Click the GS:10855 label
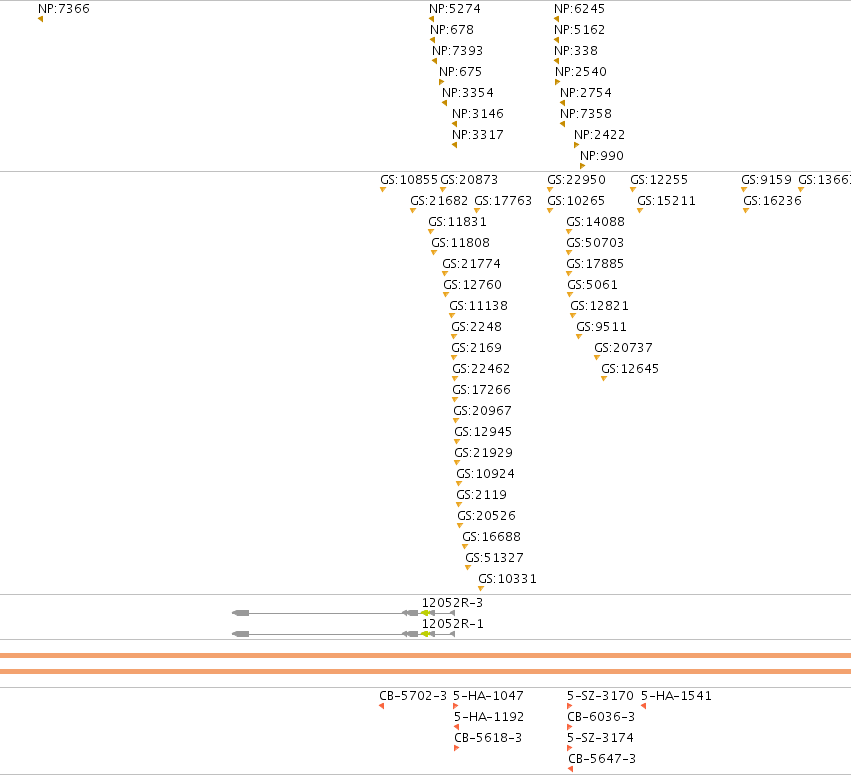 tap(409, 180)
